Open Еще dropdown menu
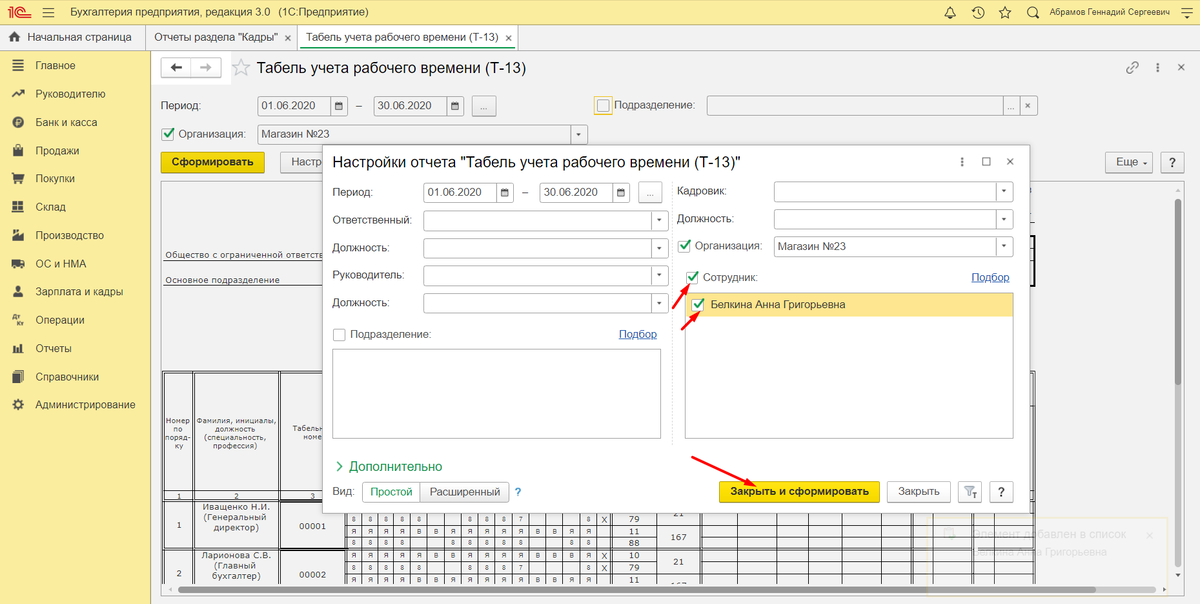The height and width of the screenshot is (604, 1200). click(1129, 162)
